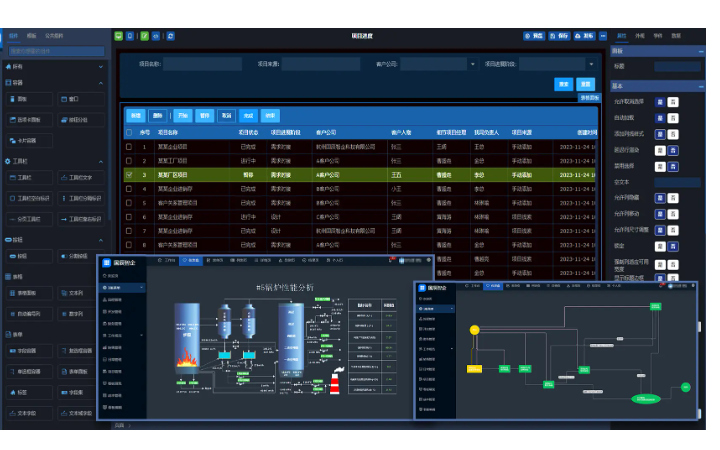The height and width of the screenshot is (450, 720).
Task: Collapse the 基本 properties section minus
Action: 701,86
